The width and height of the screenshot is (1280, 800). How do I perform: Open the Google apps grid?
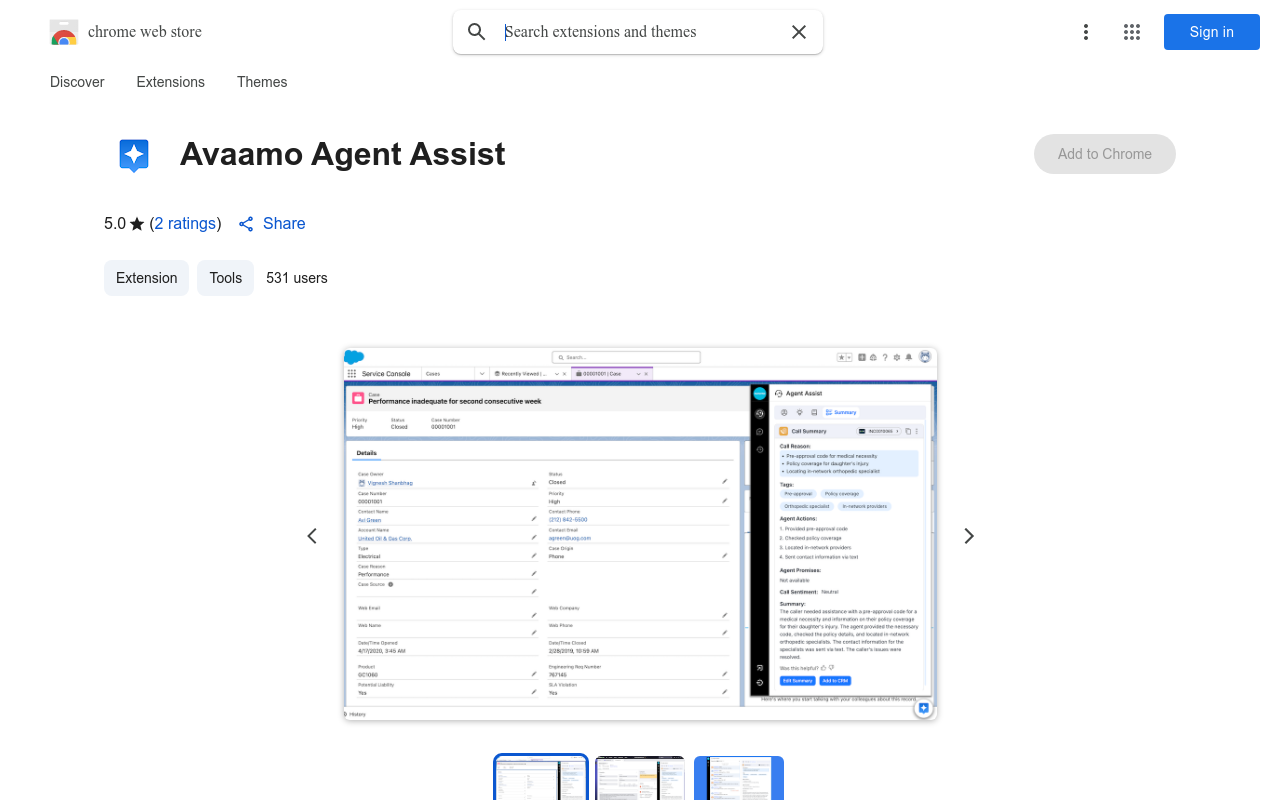pyautogui.click(x=1132, y=32)
